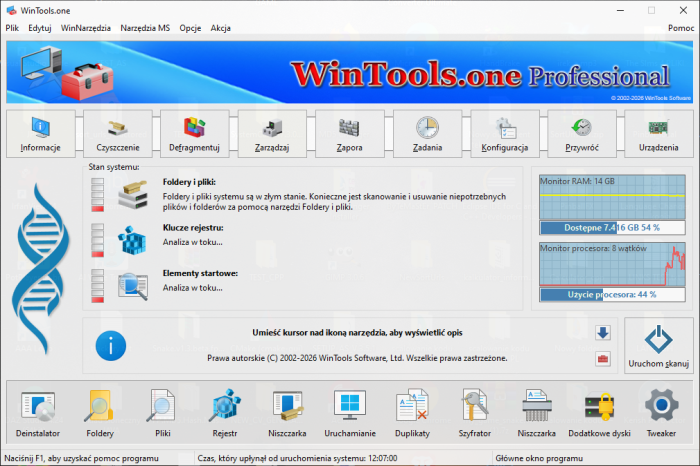Click the 'Prawa autorskie' copyright line
Viewport: 700px width, 466px height.
coord(357,358)
